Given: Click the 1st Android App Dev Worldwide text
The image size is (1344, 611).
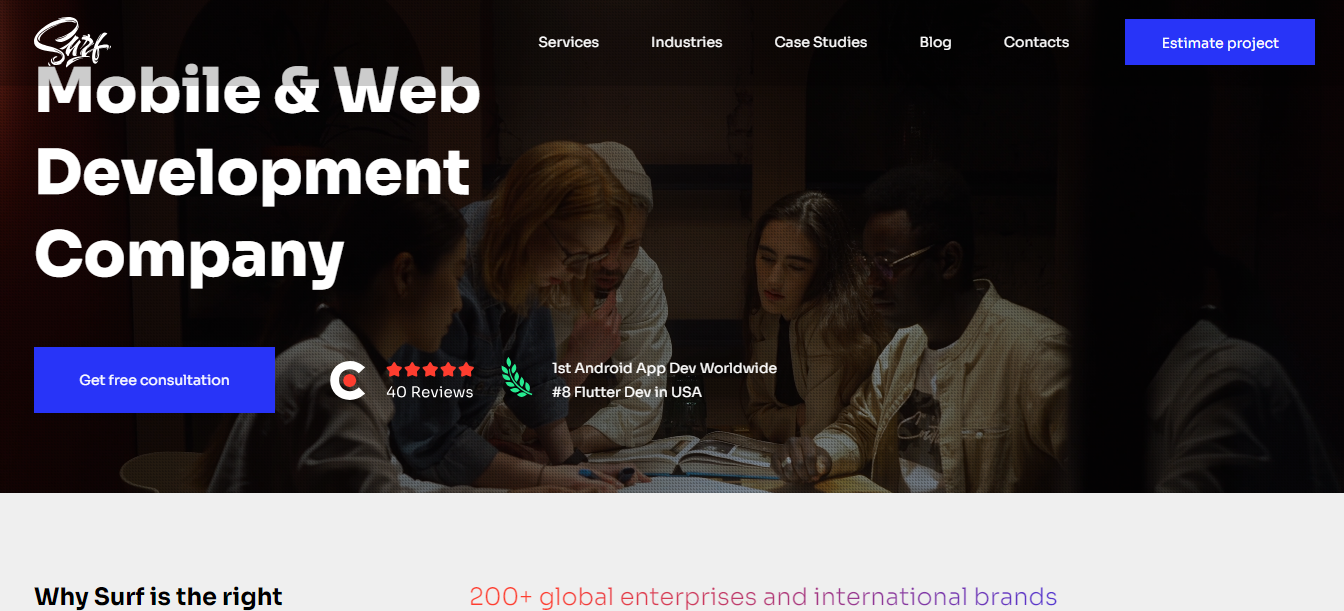Looking at the screenshot, I should coord(664,368).
